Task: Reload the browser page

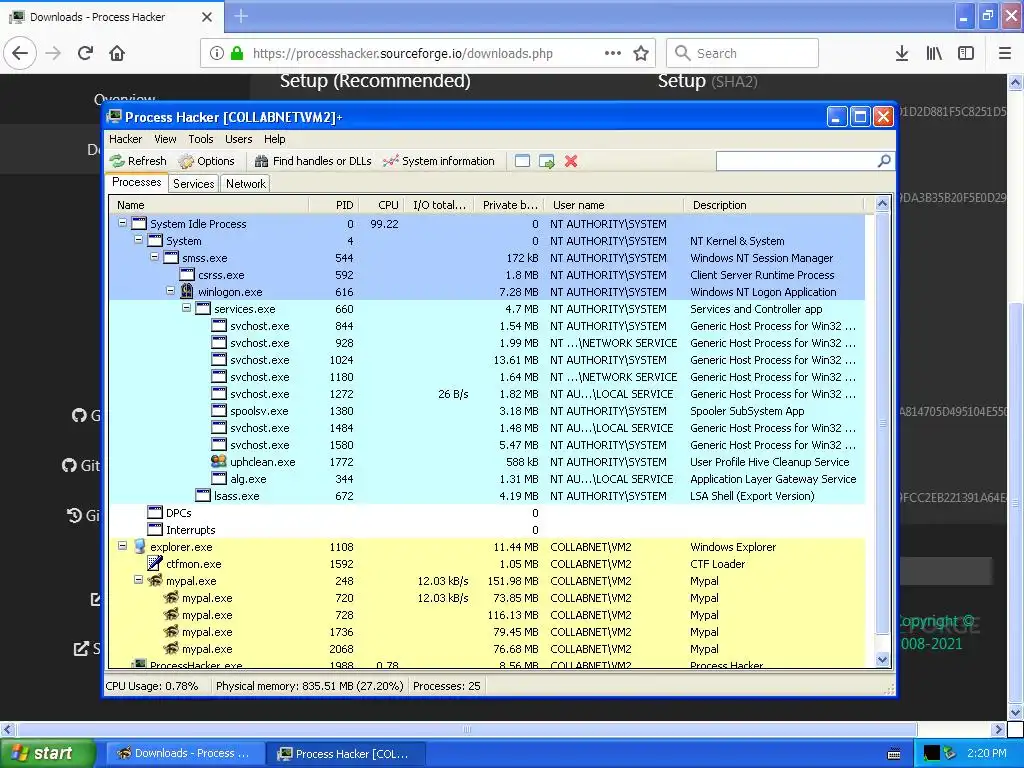Action: (86, 53)
